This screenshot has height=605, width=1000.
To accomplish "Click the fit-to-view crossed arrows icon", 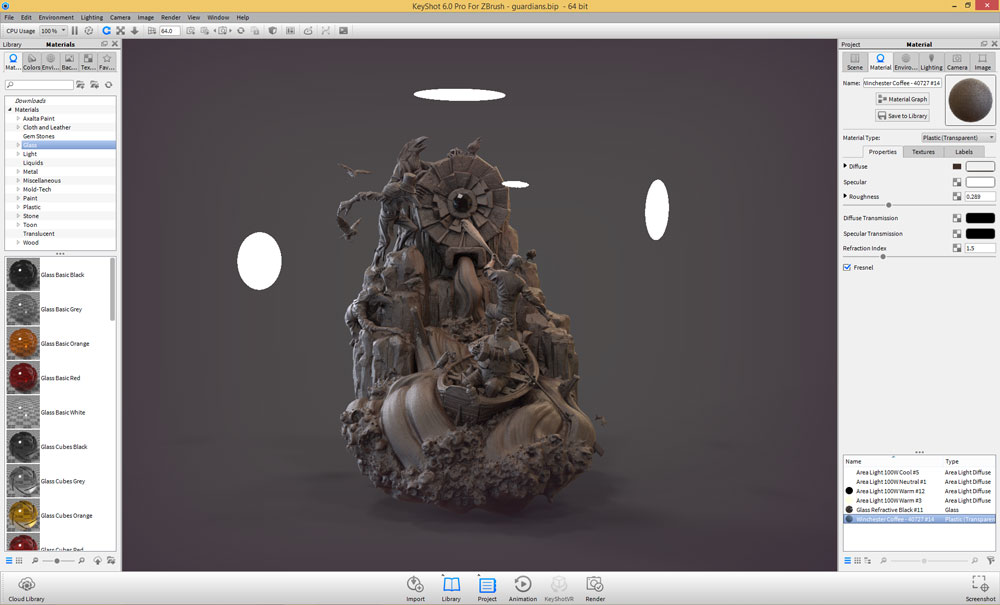I will pyautogui.click(x=120, y=31).
